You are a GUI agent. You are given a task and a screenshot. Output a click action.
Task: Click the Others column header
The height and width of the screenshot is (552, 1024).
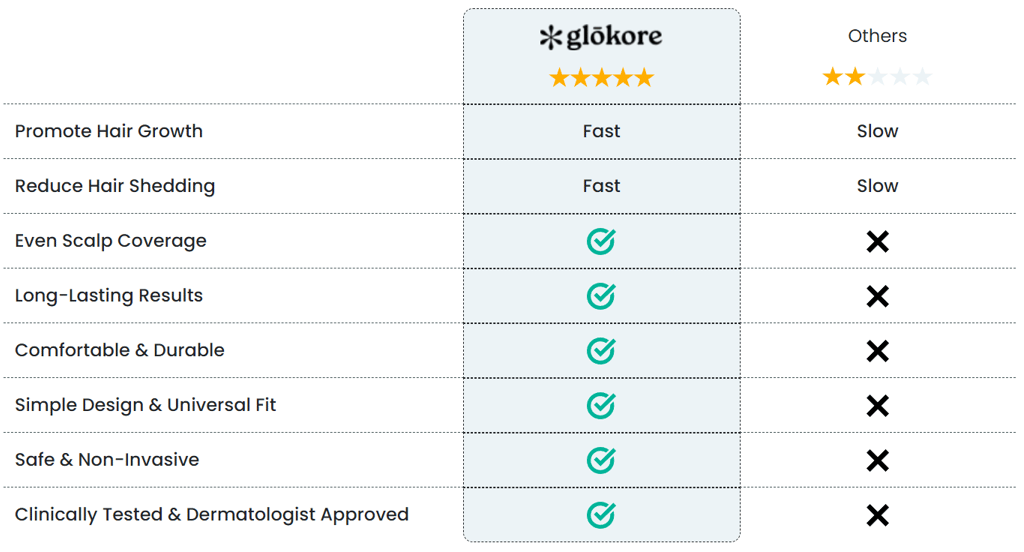click(877, 36)
